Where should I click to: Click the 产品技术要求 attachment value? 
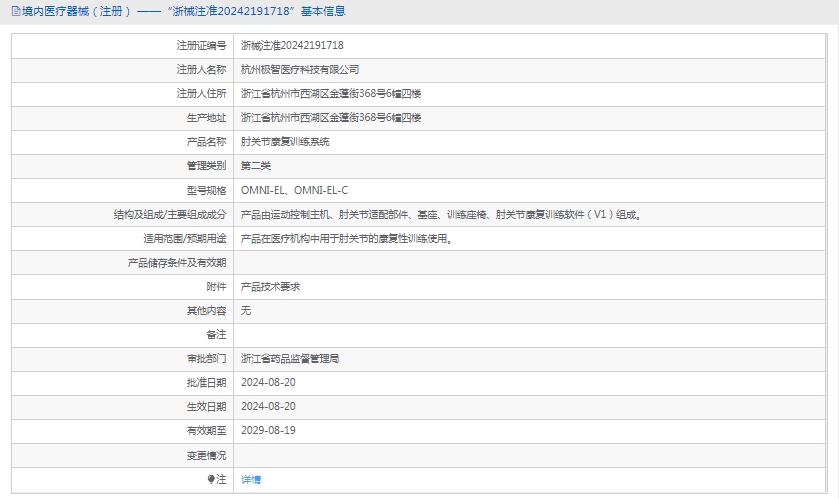(x=270, y=287)
